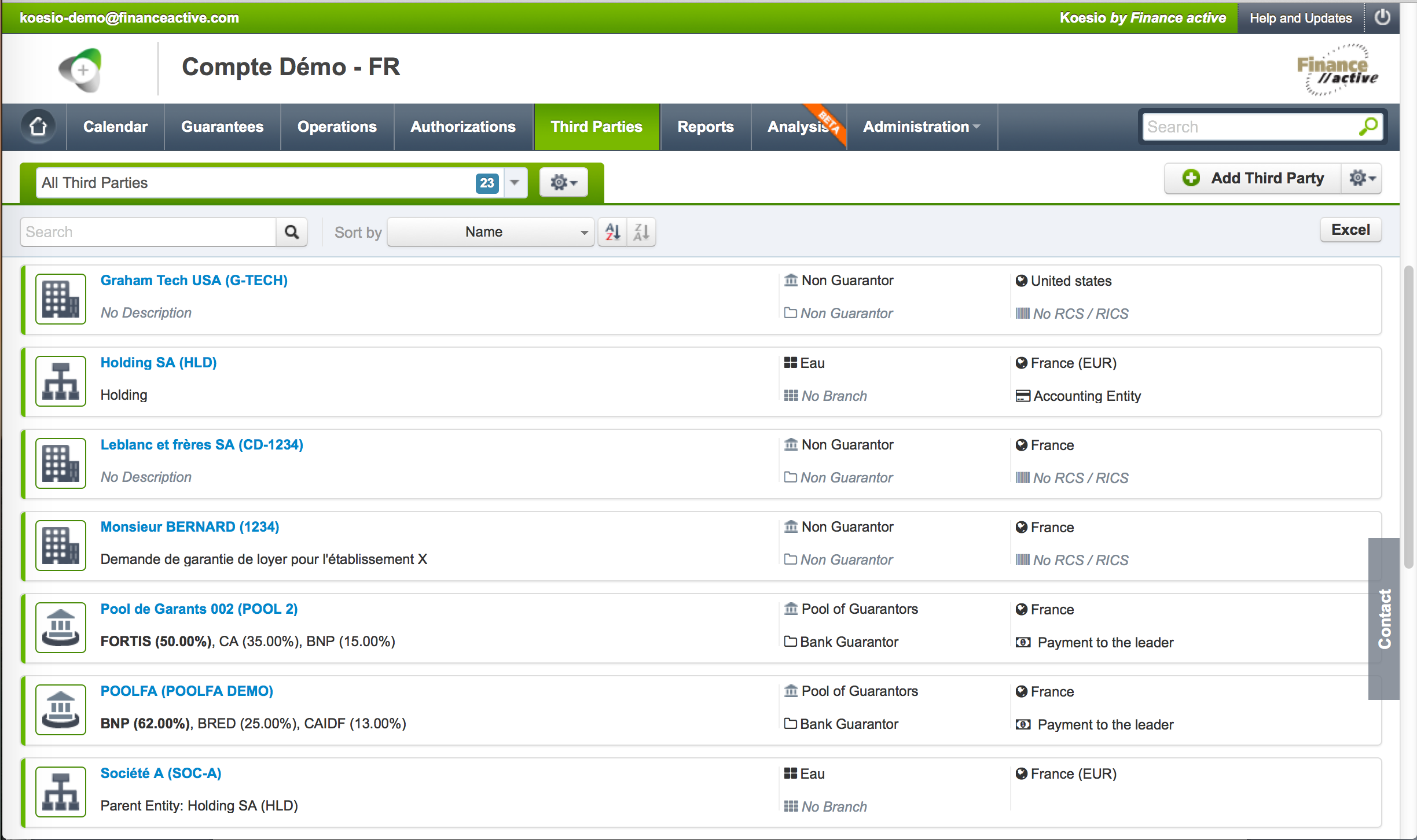Screen dimensions: 1417x840
Task: Click the home icon in navigation bar
Action: pyautogui.click(x=38, y=127)
